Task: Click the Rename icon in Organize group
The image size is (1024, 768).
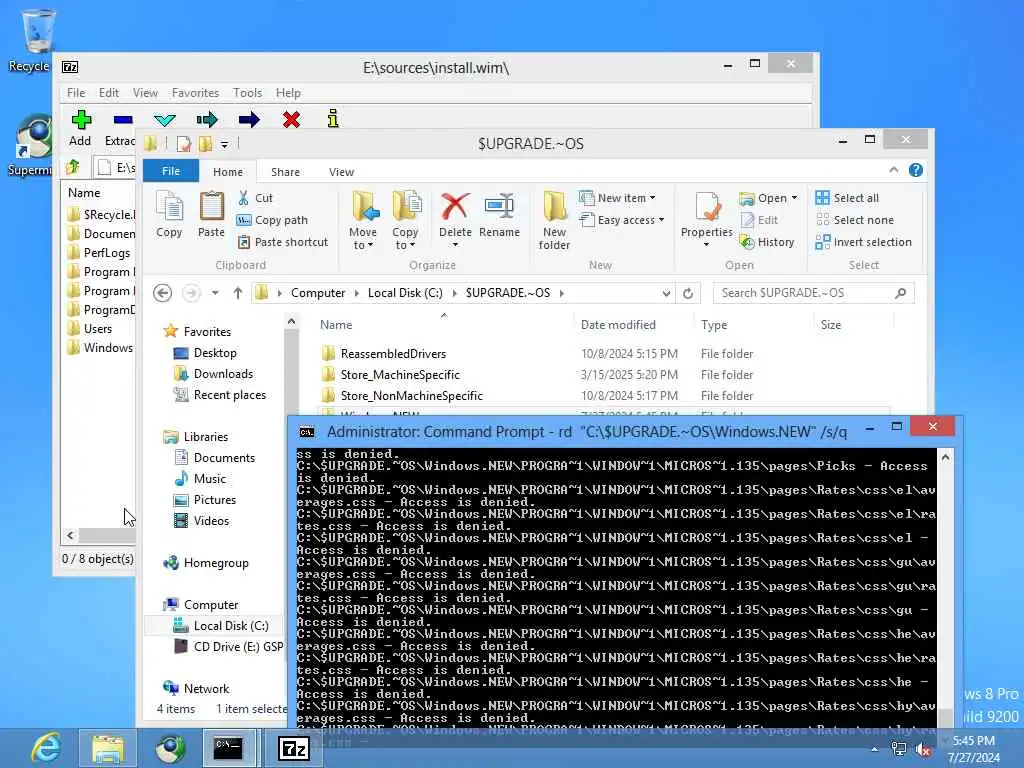Action: 500,206
